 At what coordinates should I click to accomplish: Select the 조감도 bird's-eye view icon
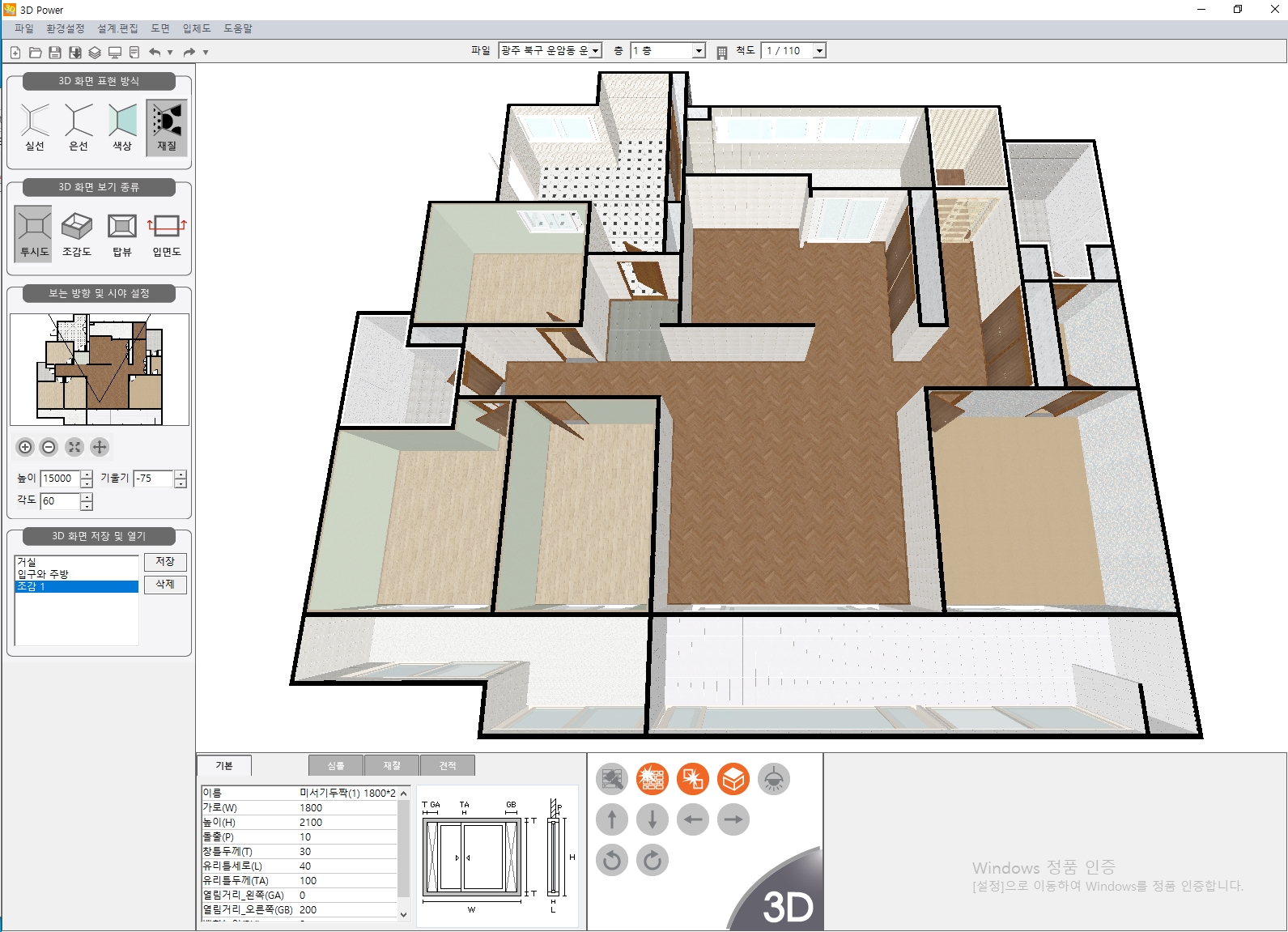[77, 227]
